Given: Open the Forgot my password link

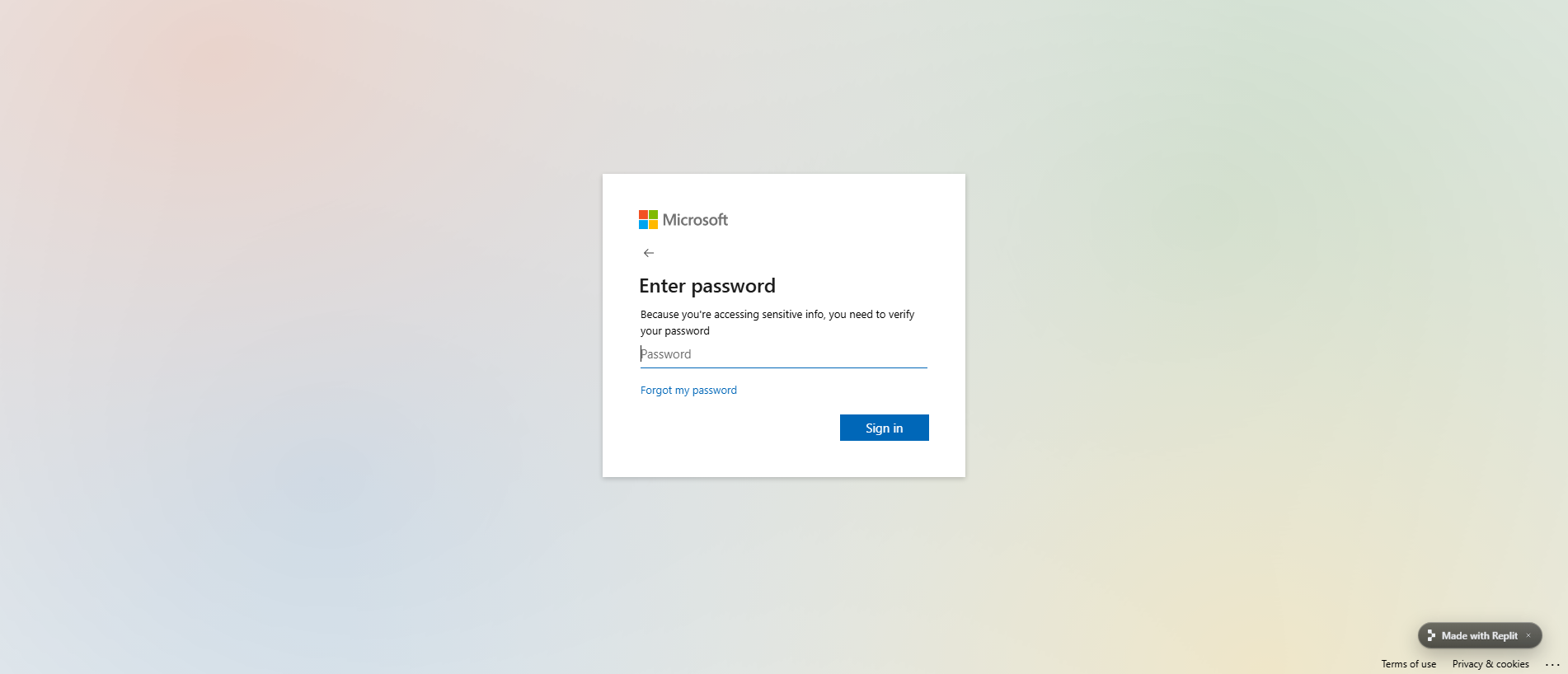Looking at the screenshot, I should tap(688, 391).
